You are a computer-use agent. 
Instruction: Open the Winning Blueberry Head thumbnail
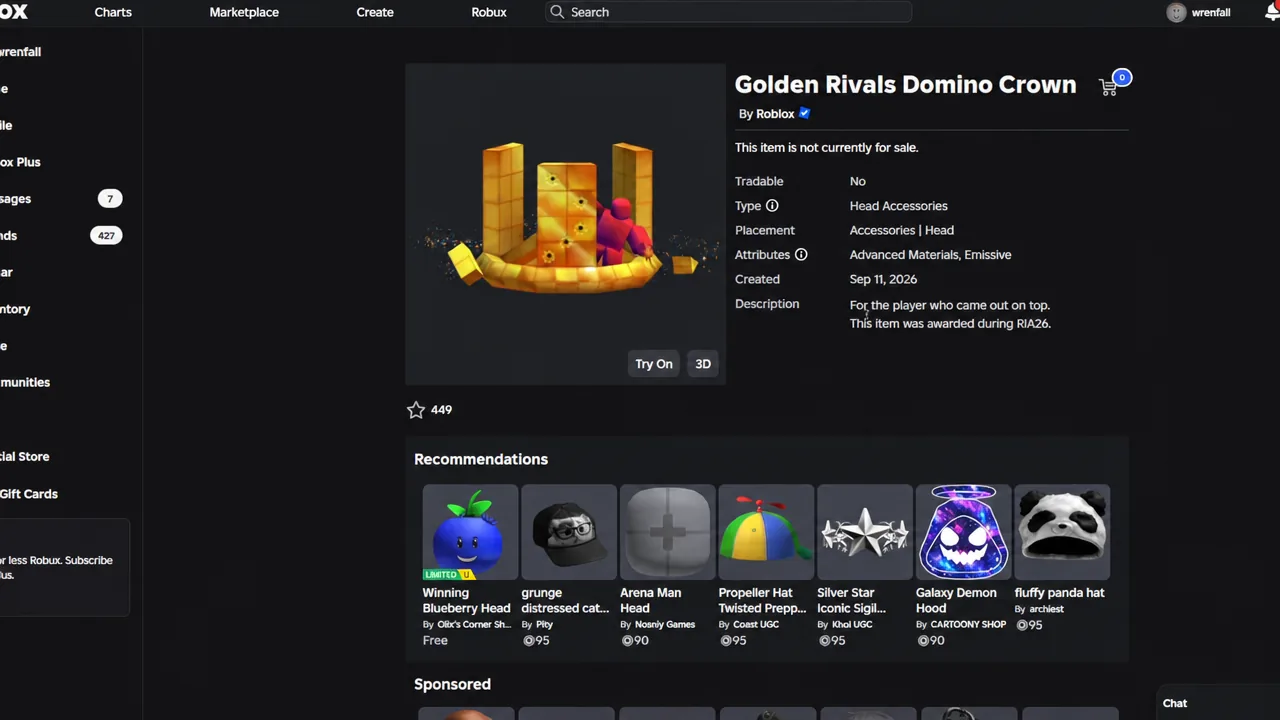click(470, 532)
